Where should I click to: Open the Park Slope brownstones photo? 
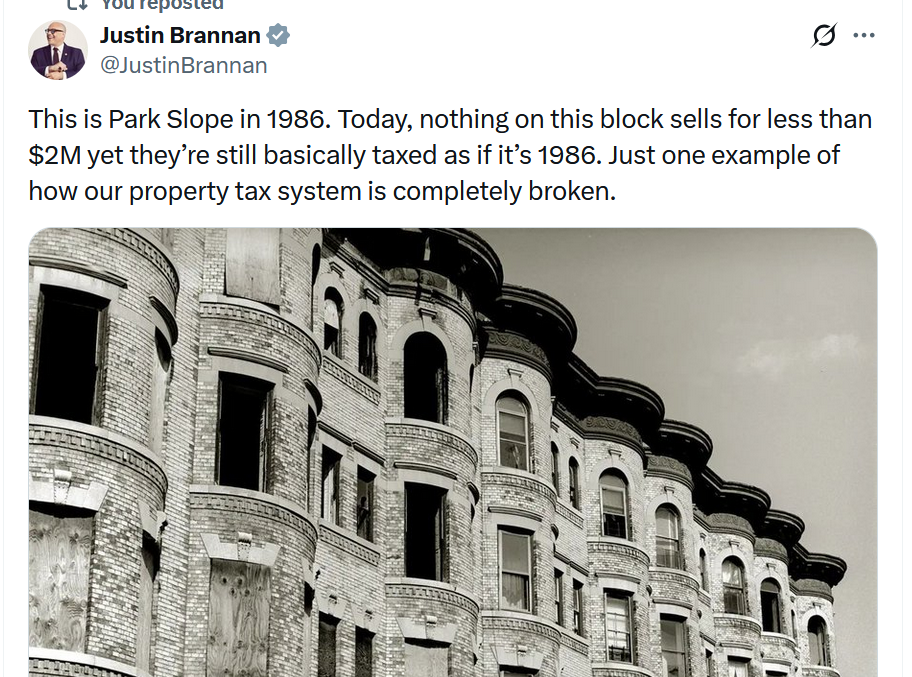click(452, 452)
